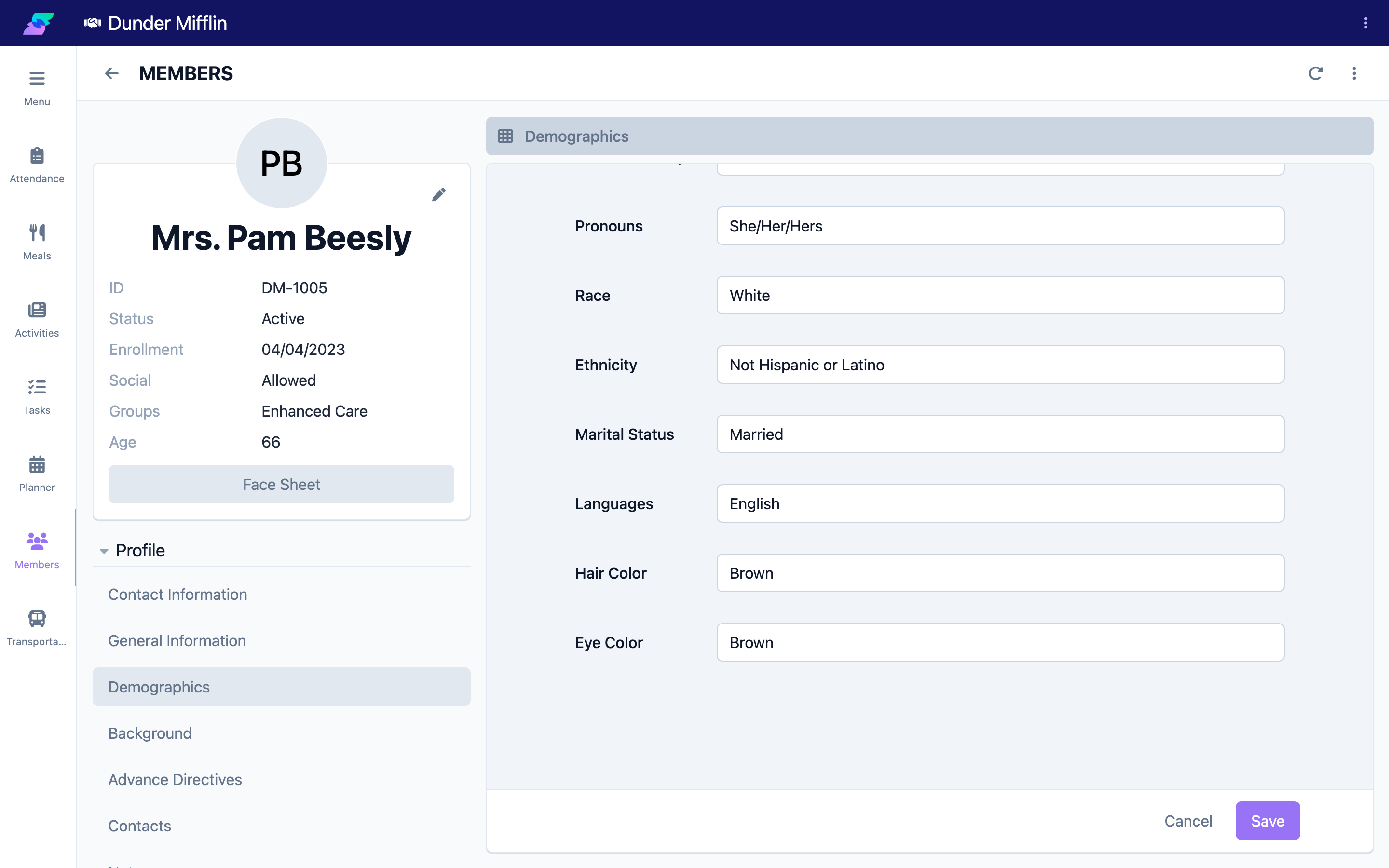Screen dimensions: 1389x868
Task: Select the Members icon in sidebar
Action: pos(37,541)
